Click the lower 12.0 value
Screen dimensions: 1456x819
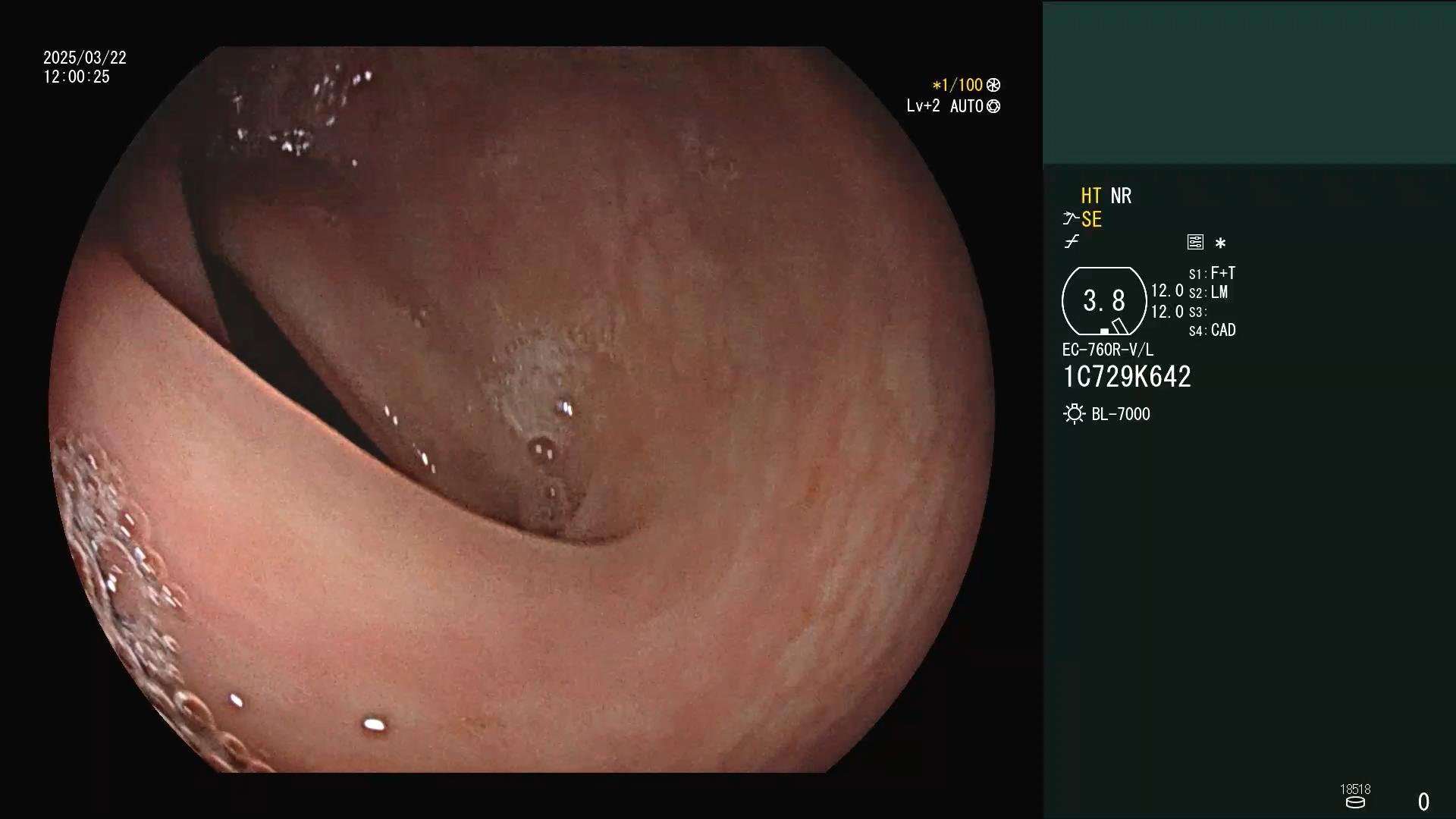pyautogui.click(x=1167, y=312)
